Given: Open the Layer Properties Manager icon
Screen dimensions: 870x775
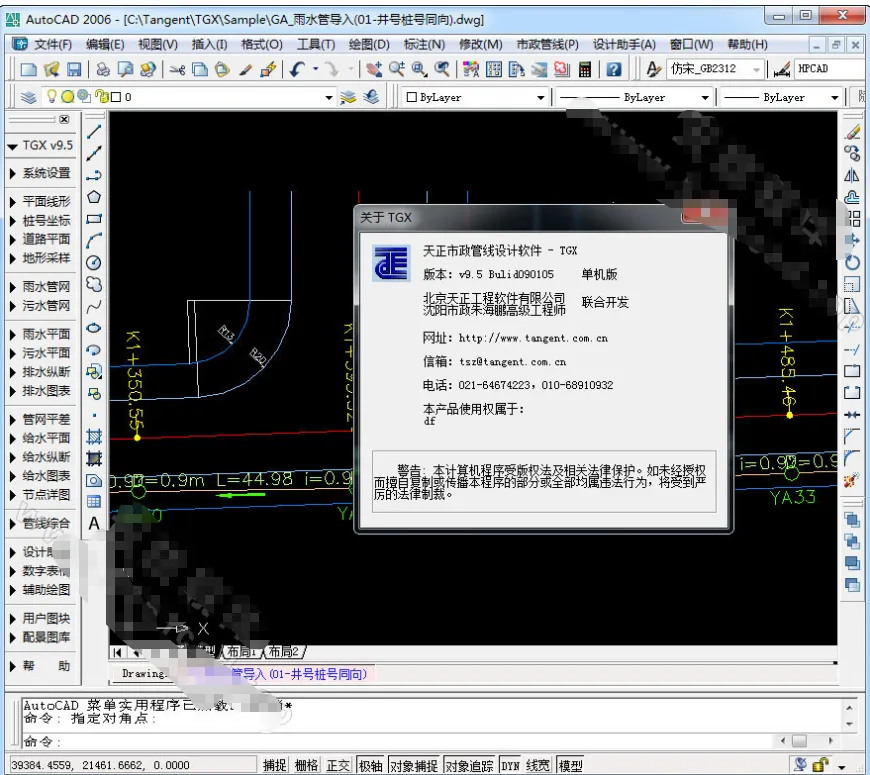Looking at the screenshot, I should [x=28, y=97].
